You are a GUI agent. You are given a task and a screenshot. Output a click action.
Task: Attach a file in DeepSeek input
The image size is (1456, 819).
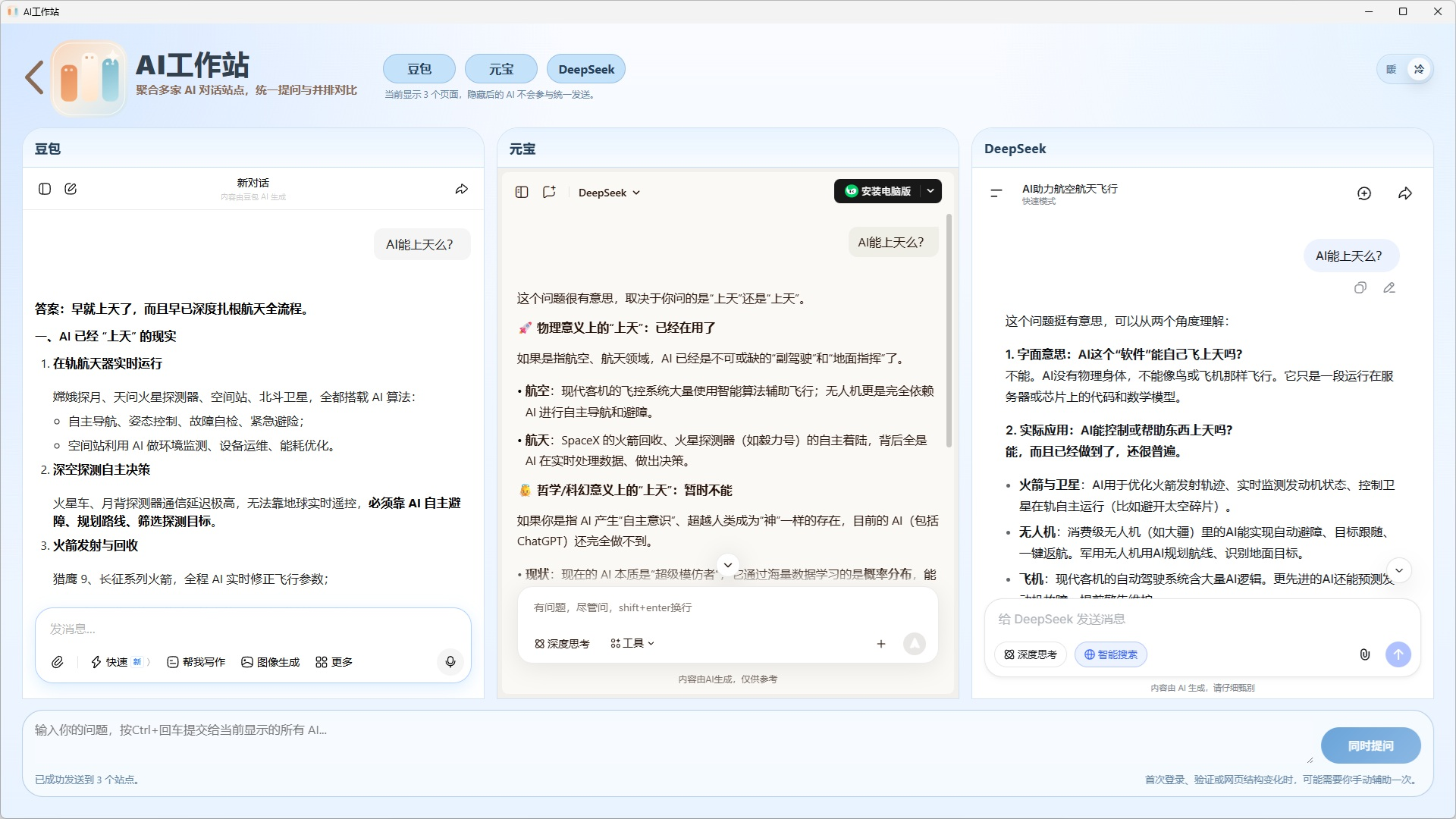click(x=1365, y=654)
